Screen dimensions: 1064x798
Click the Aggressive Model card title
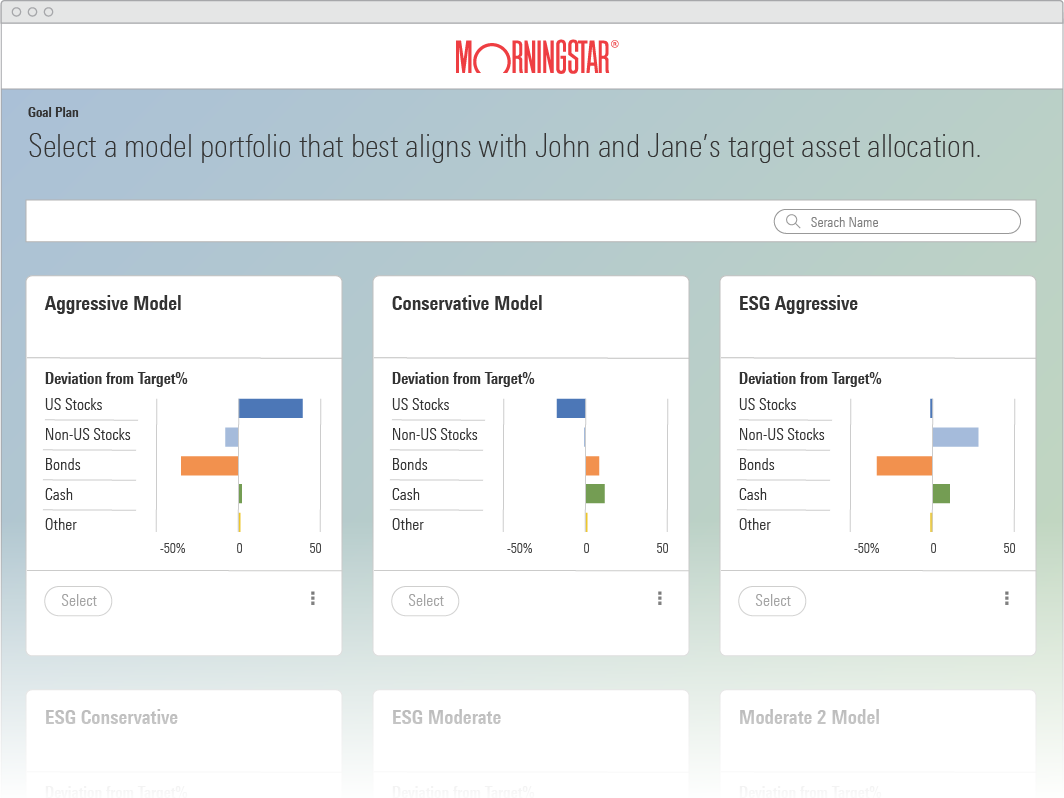[x=113, y=304]
